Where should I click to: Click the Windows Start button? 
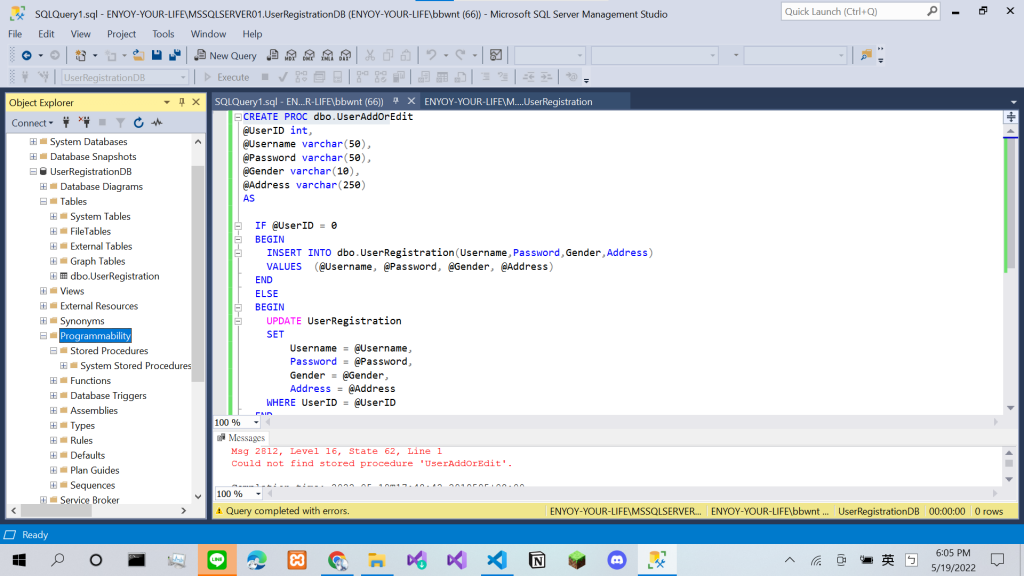19,560
